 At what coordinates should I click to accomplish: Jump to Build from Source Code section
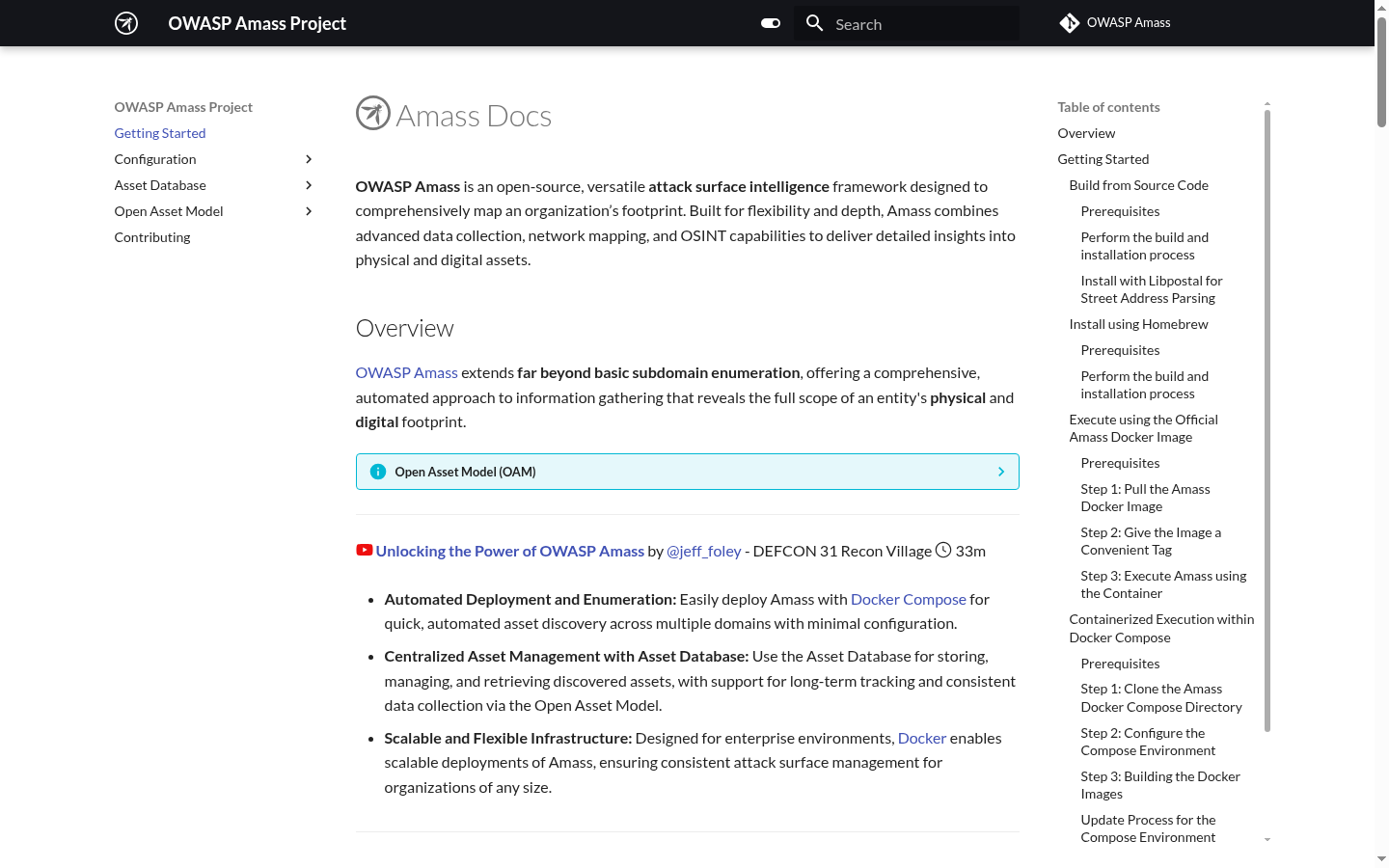pos(1139,185)
